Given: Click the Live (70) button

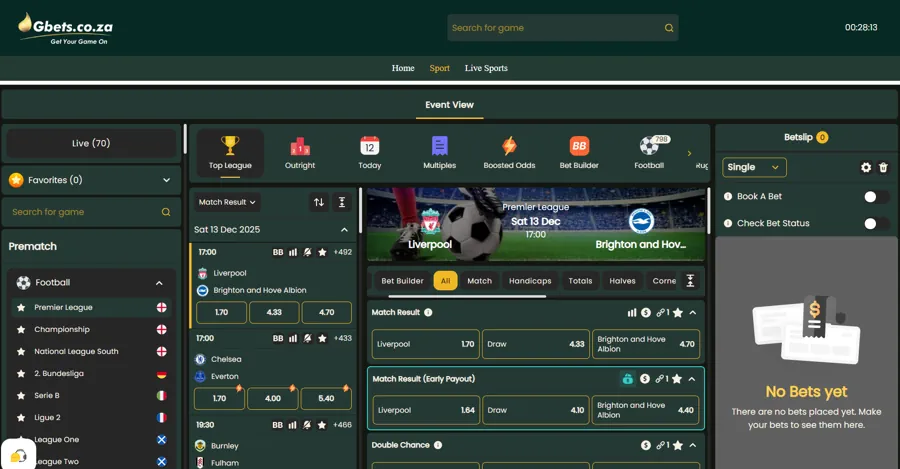Looking at the screenshot, I should point(91,143).
